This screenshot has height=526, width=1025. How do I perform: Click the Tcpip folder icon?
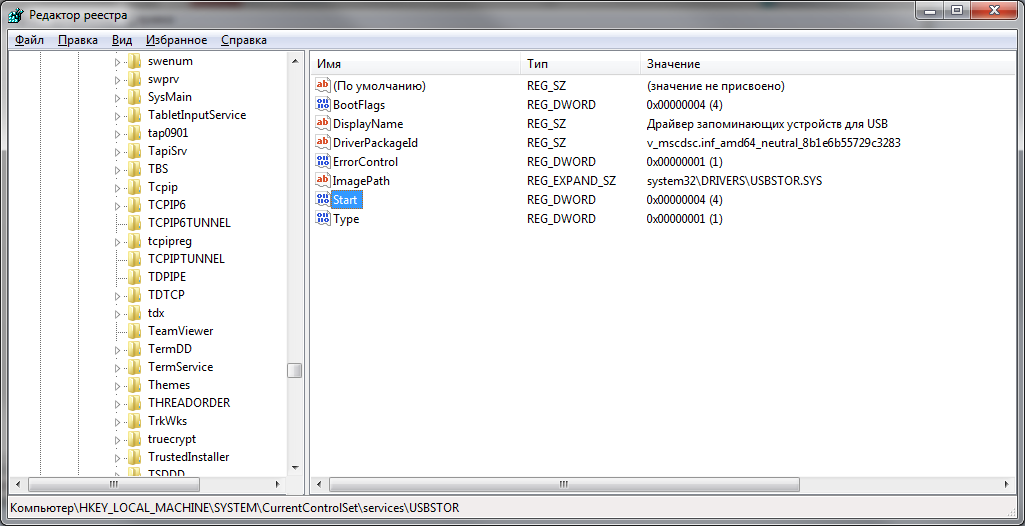pyautogui.click(x=135, y=187)
